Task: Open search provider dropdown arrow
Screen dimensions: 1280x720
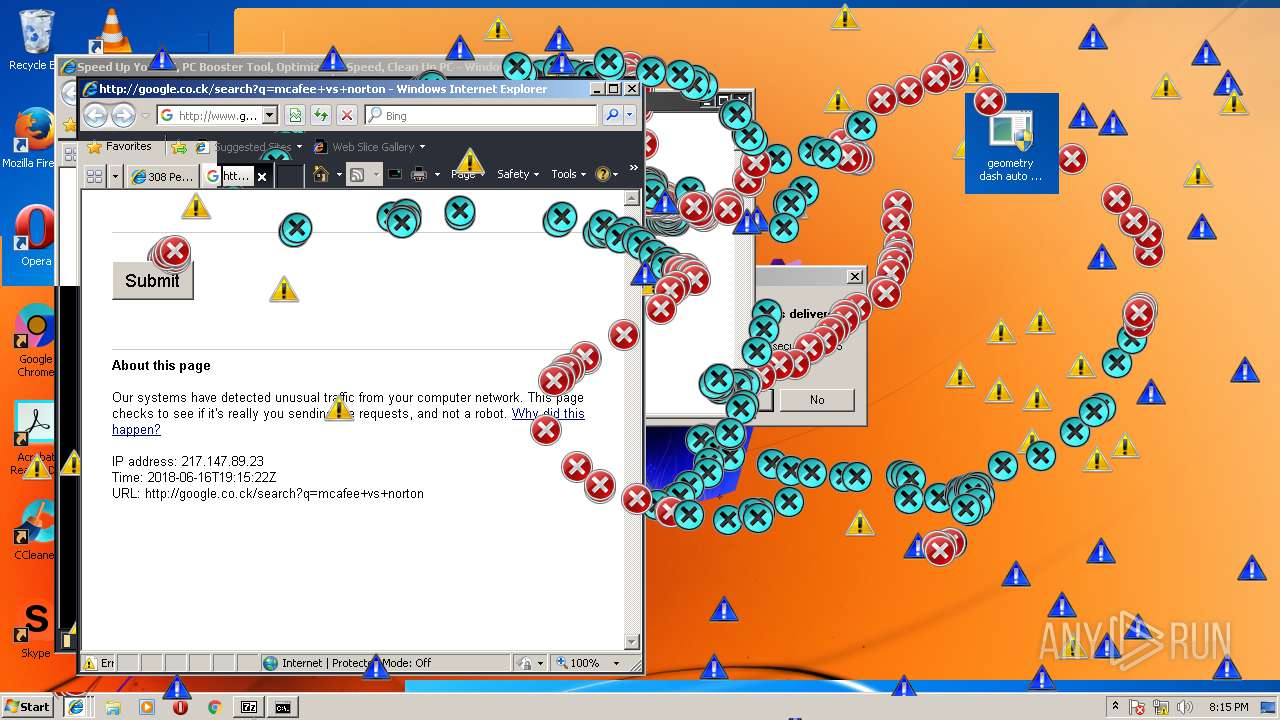Action: pyautogui.click(x=630, y=116)
